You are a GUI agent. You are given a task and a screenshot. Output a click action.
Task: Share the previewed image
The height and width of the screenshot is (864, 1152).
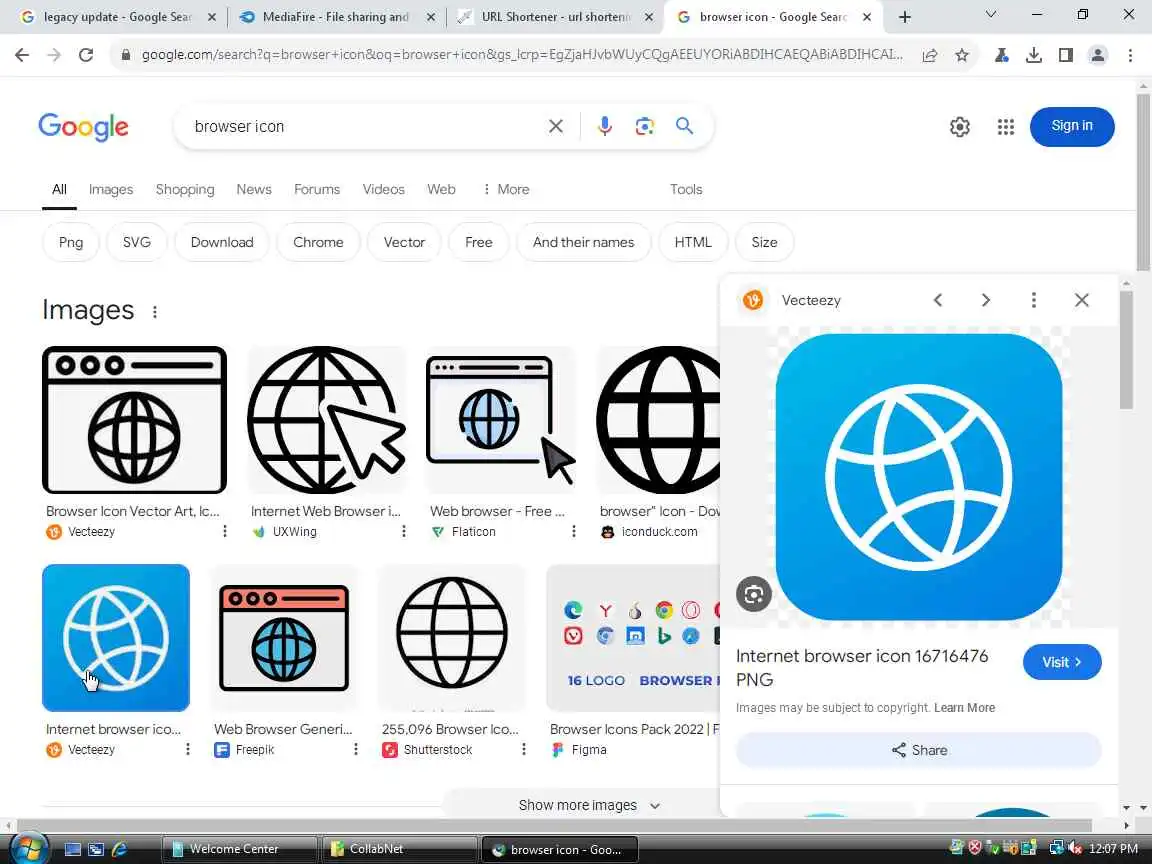point(918,750)
